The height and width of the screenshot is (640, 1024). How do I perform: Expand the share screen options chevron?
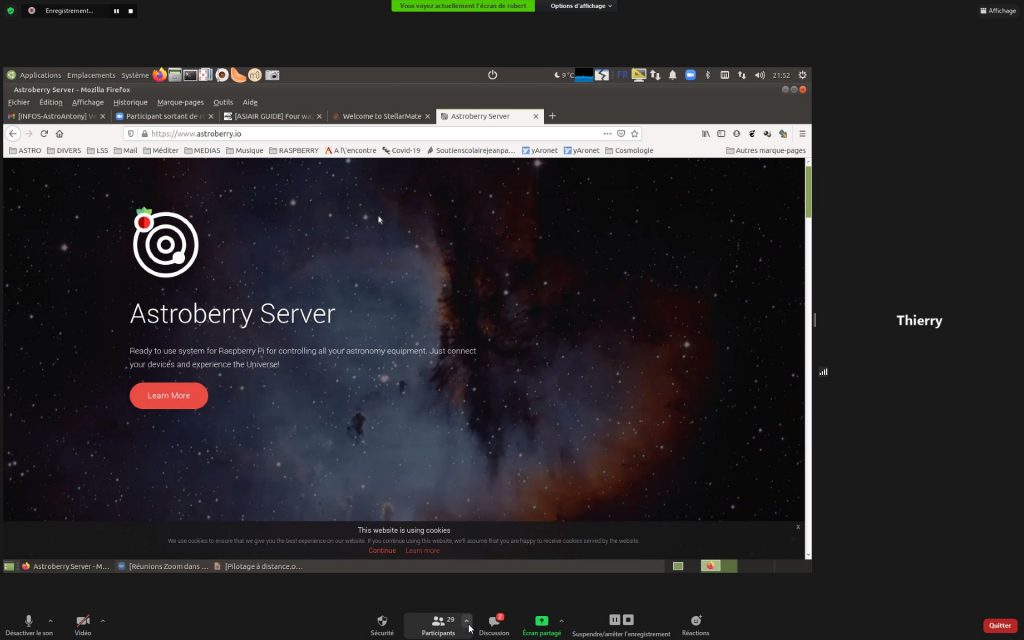pyautogui.click(x=562, y=621)
